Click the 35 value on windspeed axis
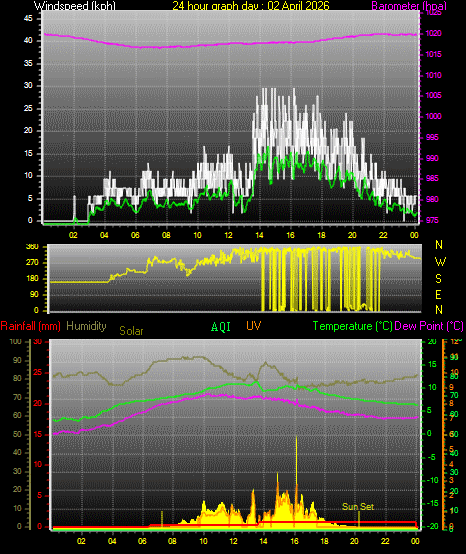 [x=28, y=63]
